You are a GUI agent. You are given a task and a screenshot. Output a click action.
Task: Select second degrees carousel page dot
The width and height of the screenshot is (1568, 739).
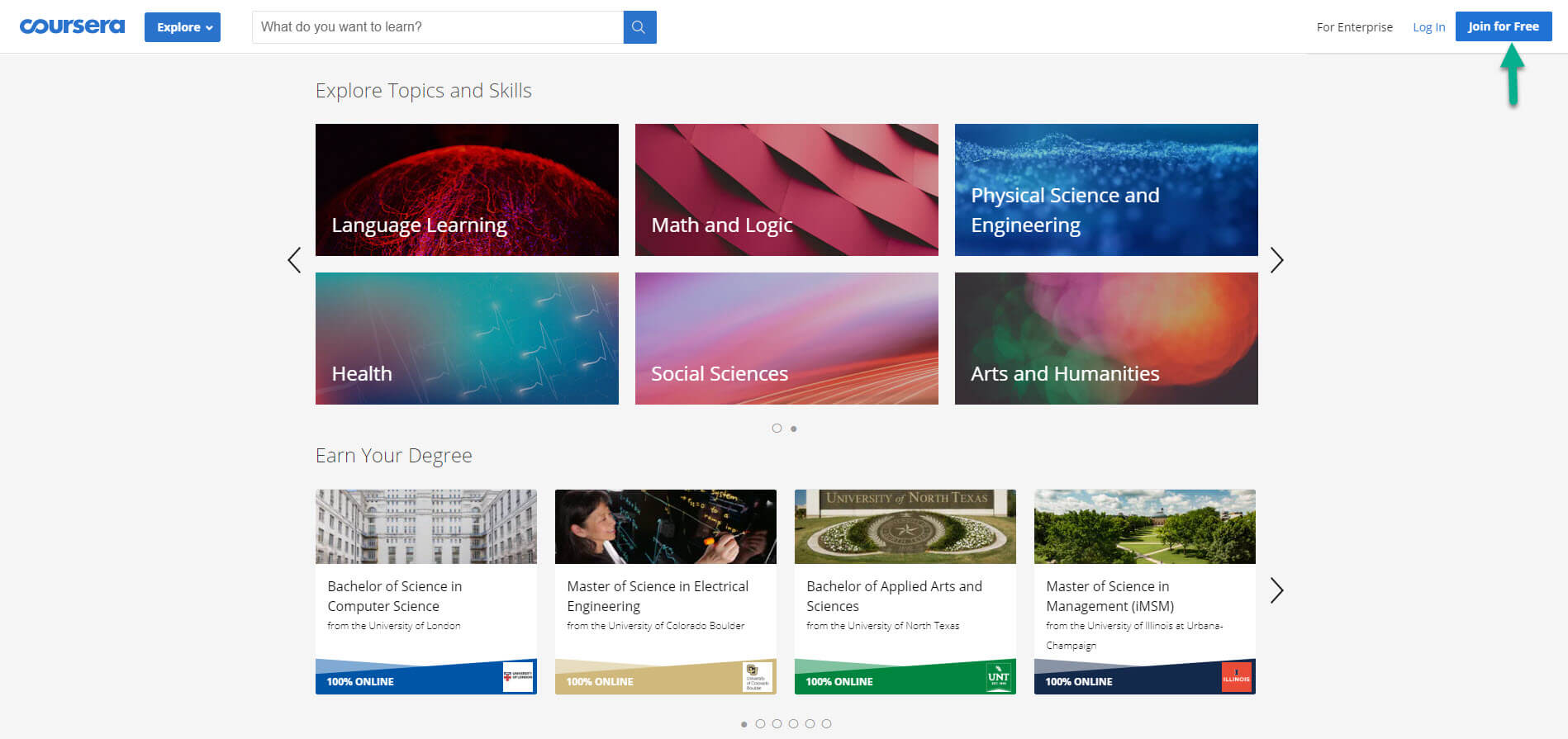[760, 724]
